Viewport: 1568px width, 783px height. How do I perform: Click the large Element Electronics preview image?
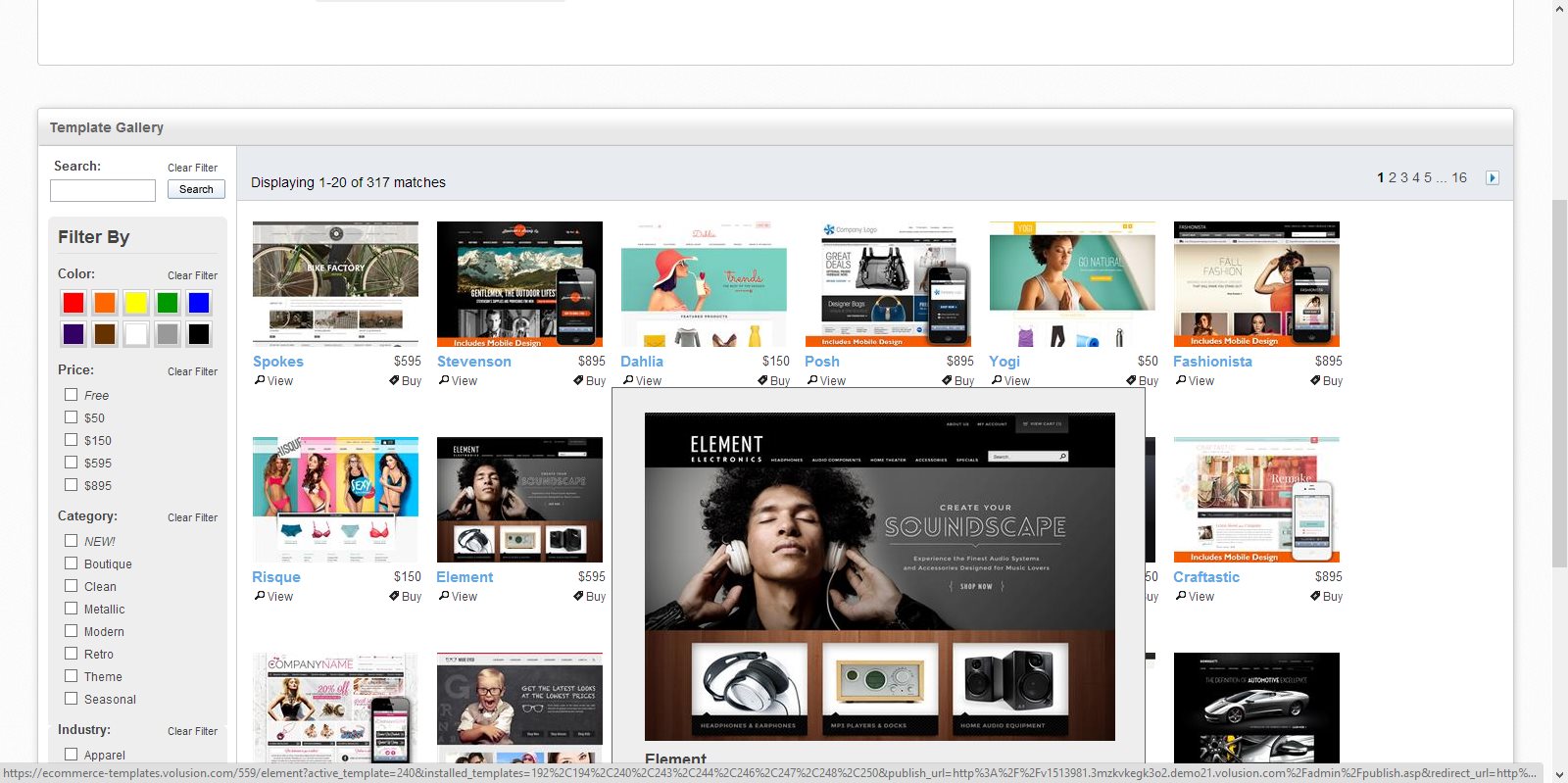[x=879, y=576]
